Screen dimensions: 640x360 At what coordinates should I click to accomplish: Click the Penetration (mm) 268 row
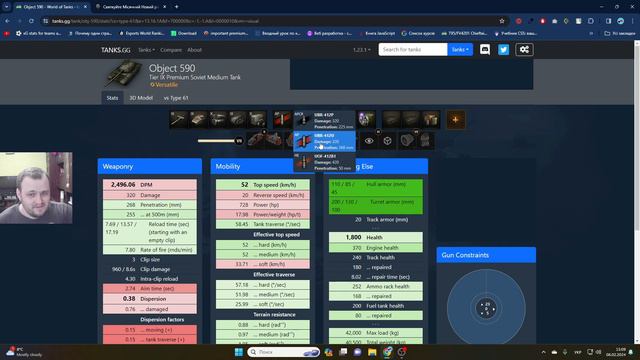[x=150, y=205]
